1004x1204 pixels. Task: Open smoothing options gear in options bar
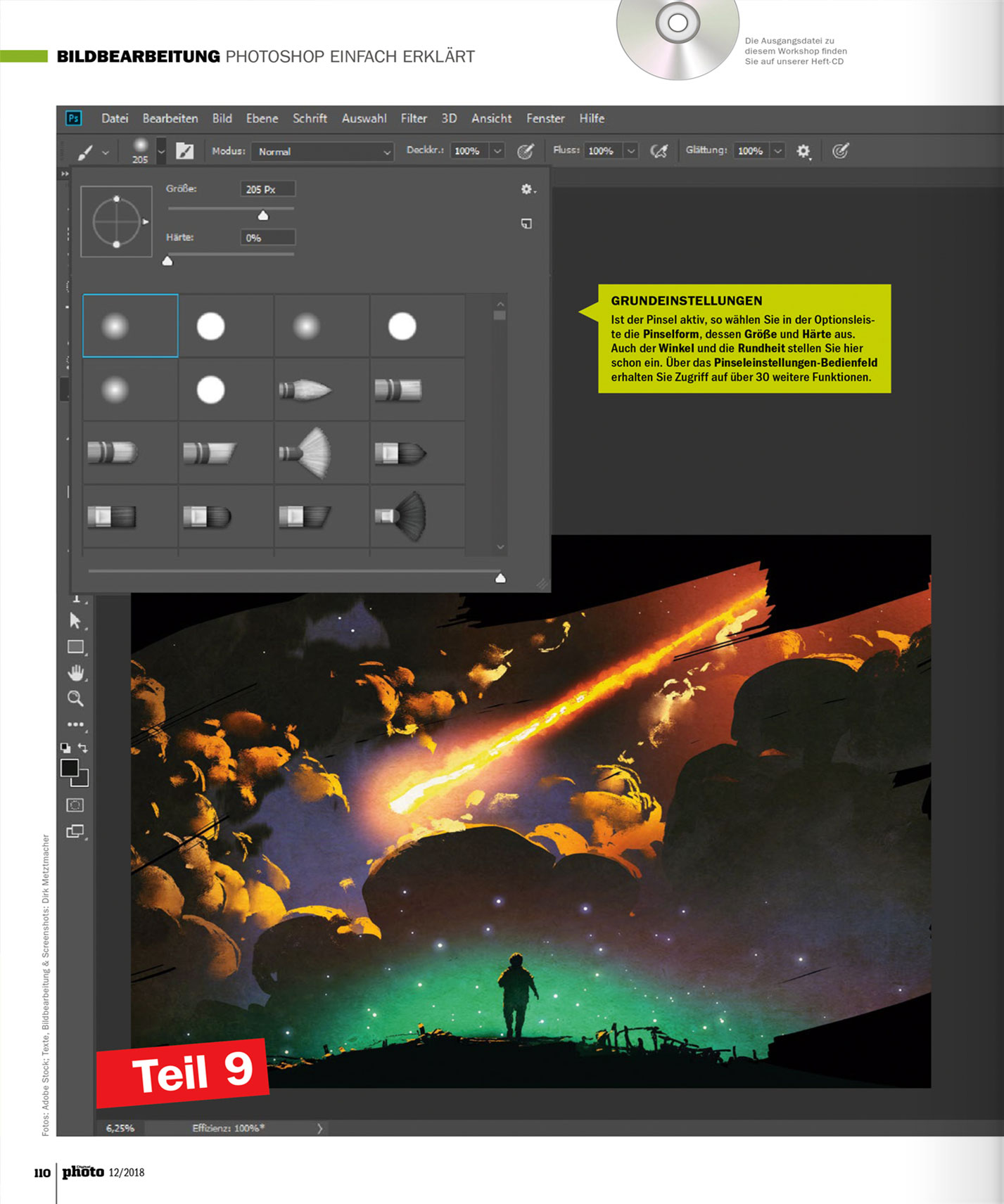coord(803,151)
